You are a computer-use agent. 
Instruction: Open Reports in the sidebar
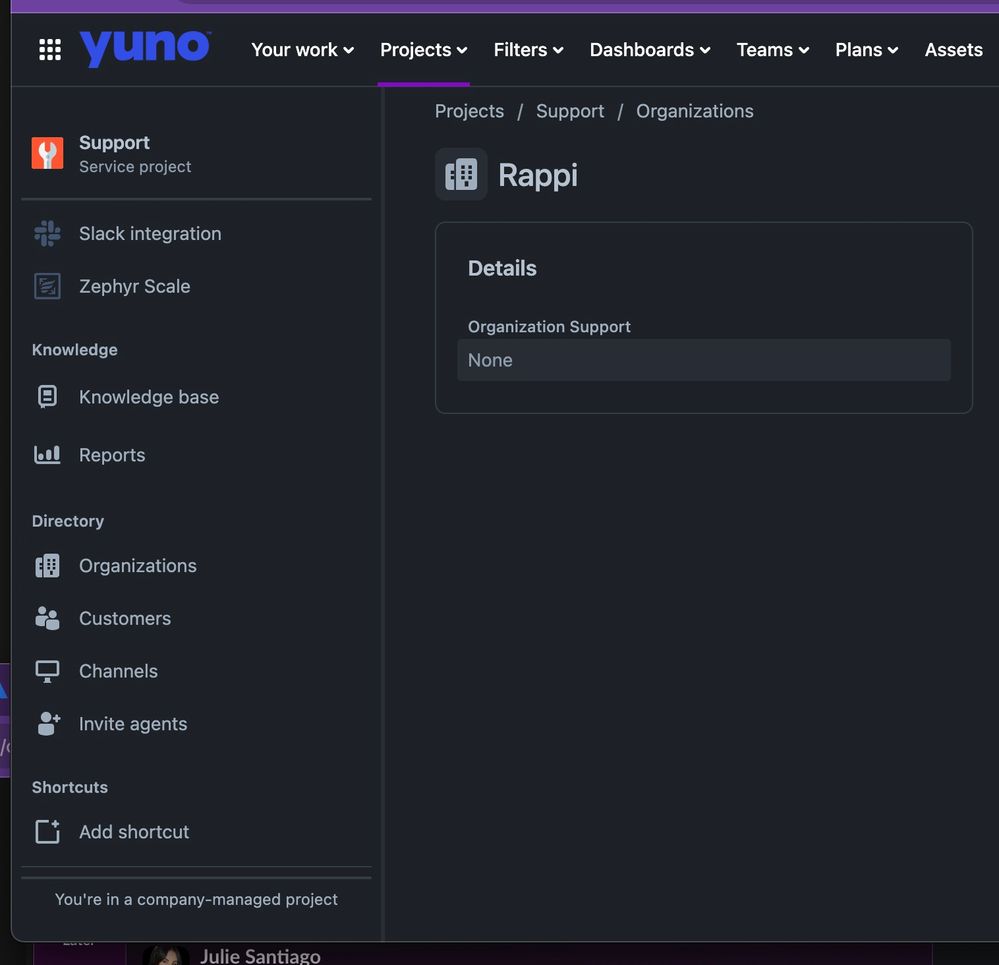112,455
